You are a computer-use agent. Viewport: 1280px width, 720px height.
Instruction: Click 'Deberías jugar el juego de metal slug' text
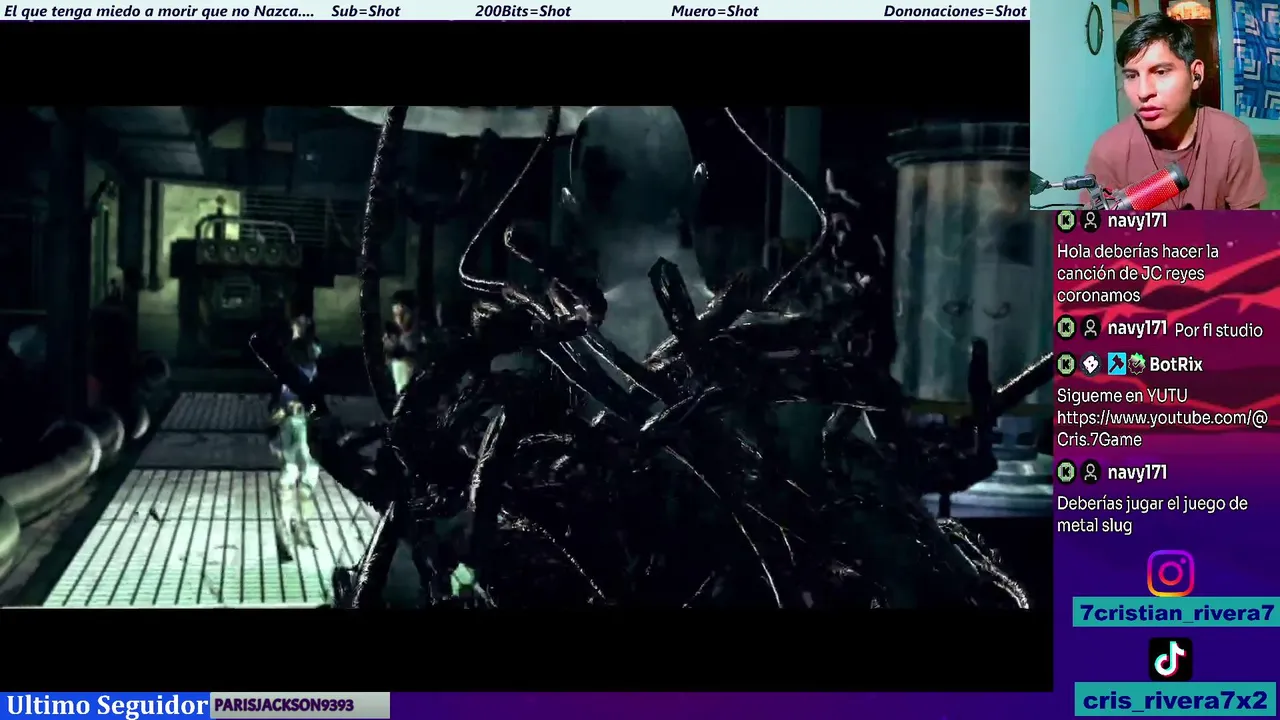click(x=1152, y=514)
